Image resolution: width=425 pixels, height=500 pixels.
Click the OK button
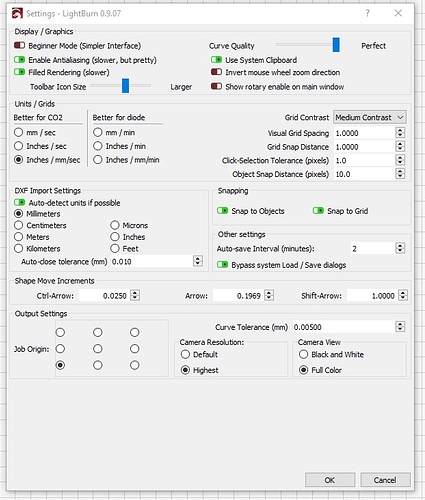coord(330,480)
